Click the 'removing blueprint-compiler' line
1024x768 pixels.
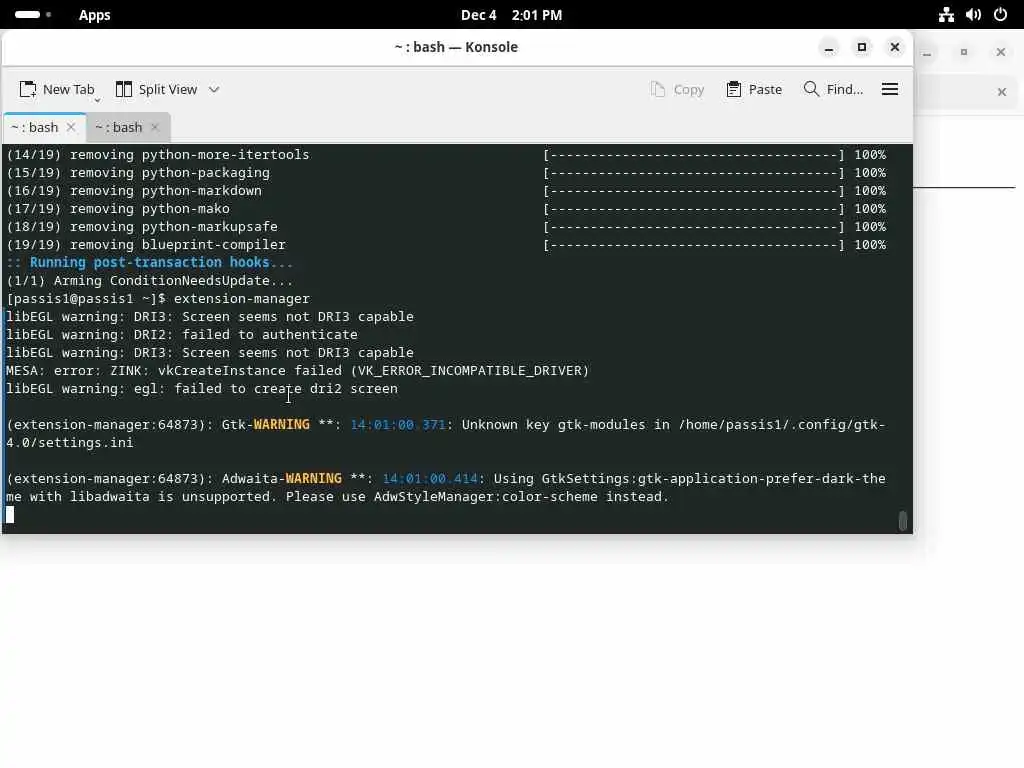pos(146,245)
